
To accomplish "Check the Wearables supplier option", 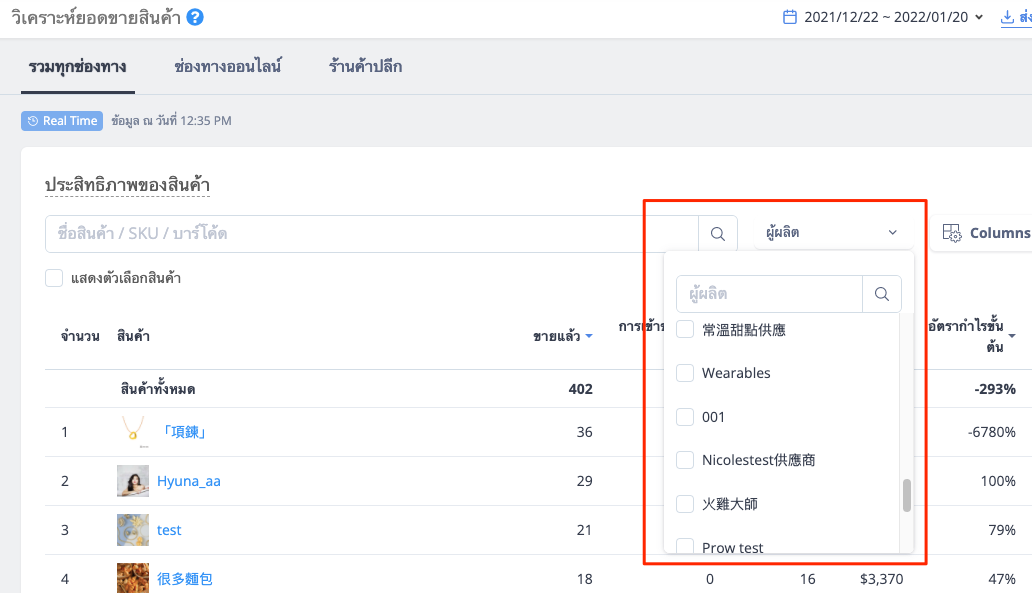I will [685, 373].
